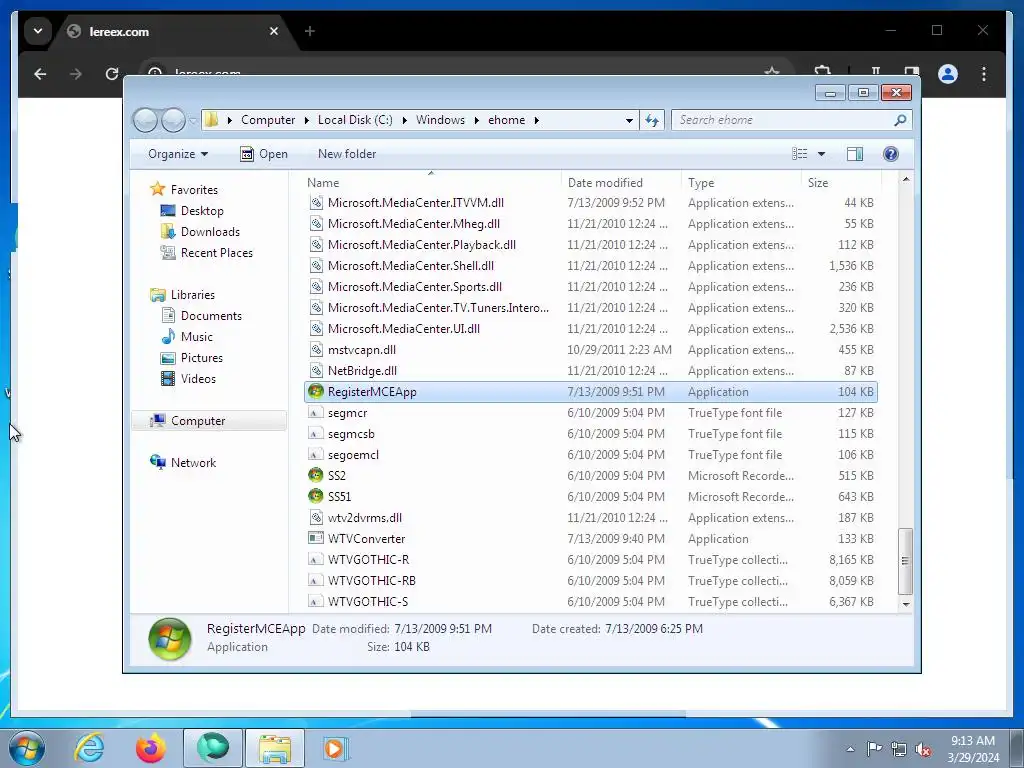Select mstvcapn.dll file icon
Viewport: 1024px width, 768px height.
[315, 349]
